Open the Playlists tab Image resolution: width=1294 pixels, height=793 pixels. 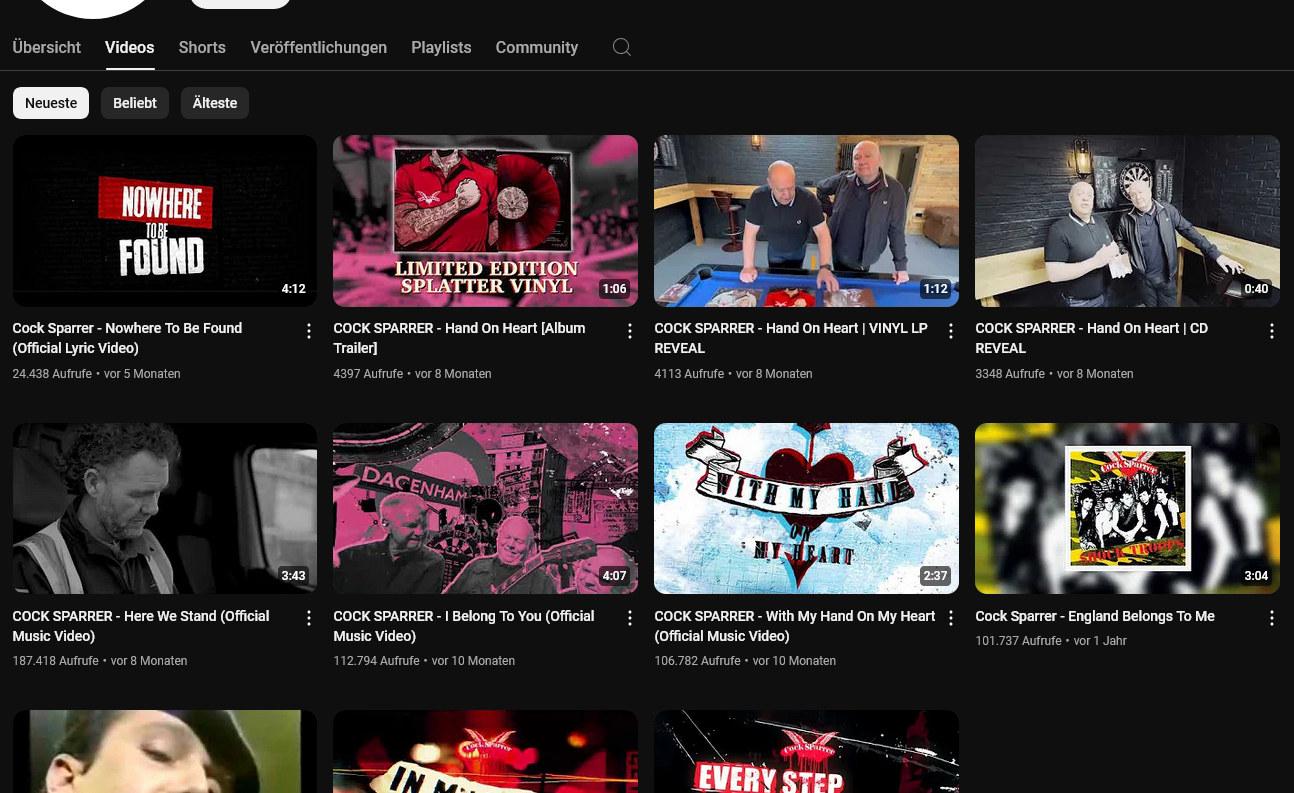pyautogui.click(x=441, y=47)
